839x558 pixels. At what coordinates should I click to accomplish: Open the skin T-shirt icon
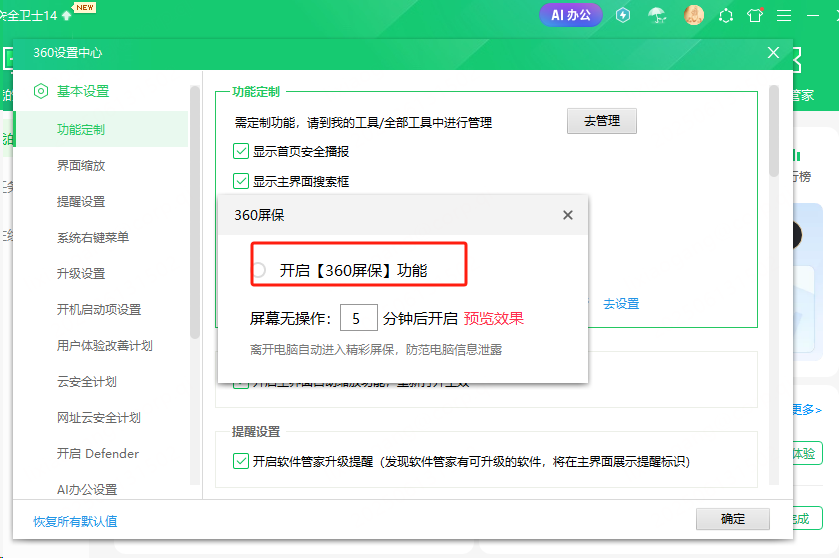tap(755, 15)
